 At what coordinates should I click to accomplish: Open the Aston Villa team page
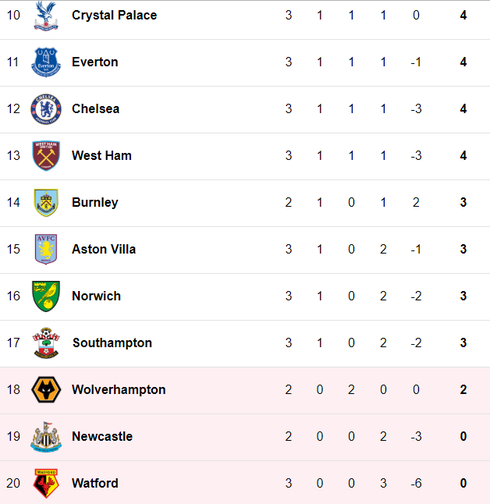pyautogui.click(x=104, y=249)
